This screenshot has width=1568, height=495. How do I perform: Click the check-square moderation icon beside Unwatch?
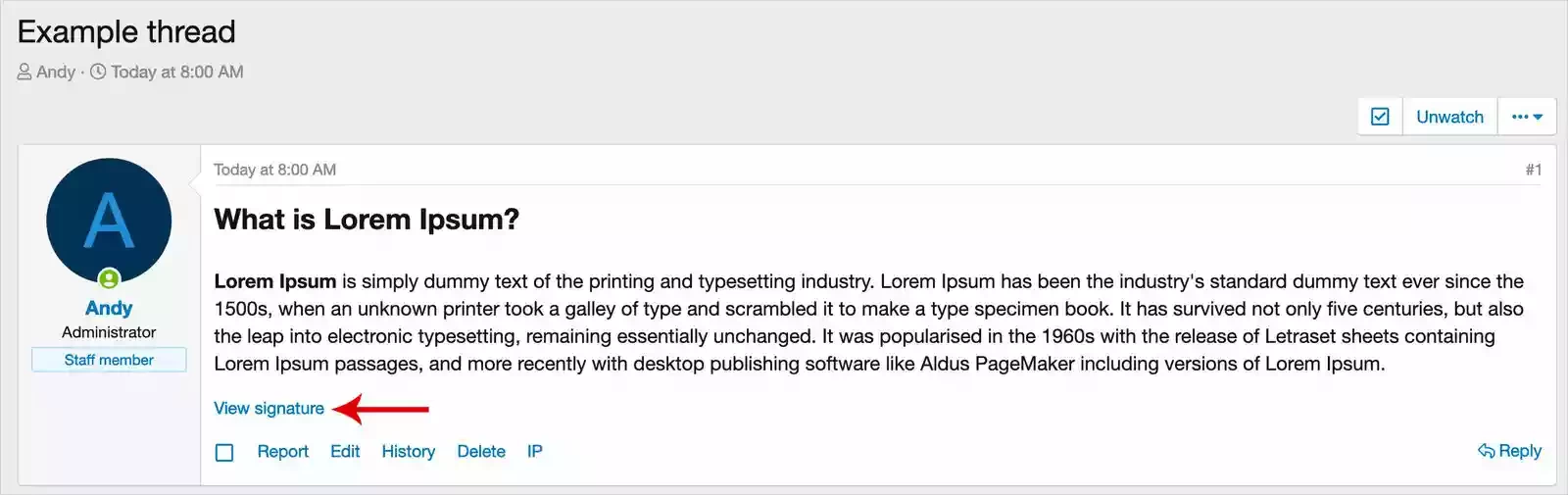tap(1380, 117)
